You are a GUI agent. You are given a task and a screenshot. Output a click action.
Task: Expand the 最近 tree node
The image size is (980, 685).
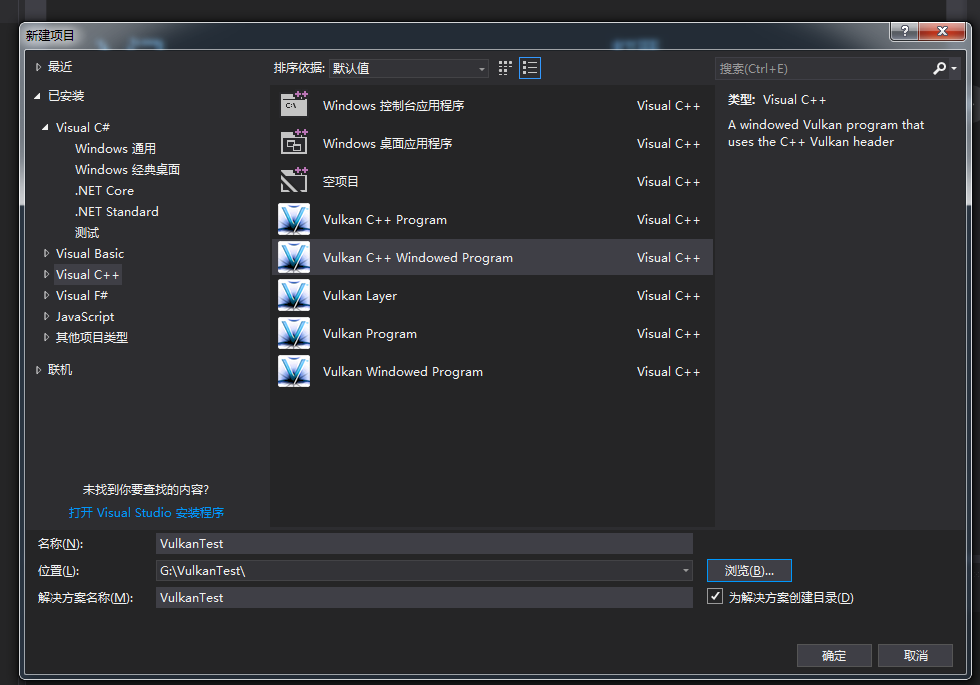click(x=38, y=66)
